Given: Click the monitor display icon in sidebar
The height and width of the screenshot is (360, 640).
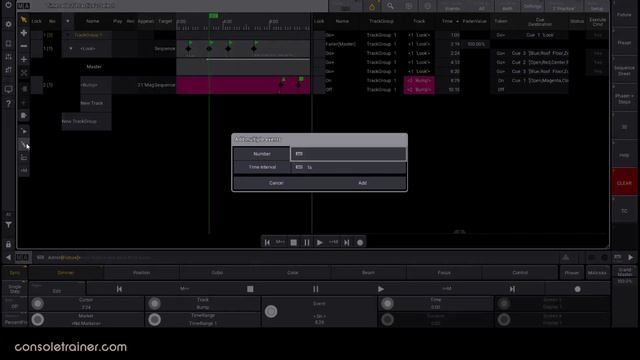Looking at the screenshot, I should click(x=8, y=89).
